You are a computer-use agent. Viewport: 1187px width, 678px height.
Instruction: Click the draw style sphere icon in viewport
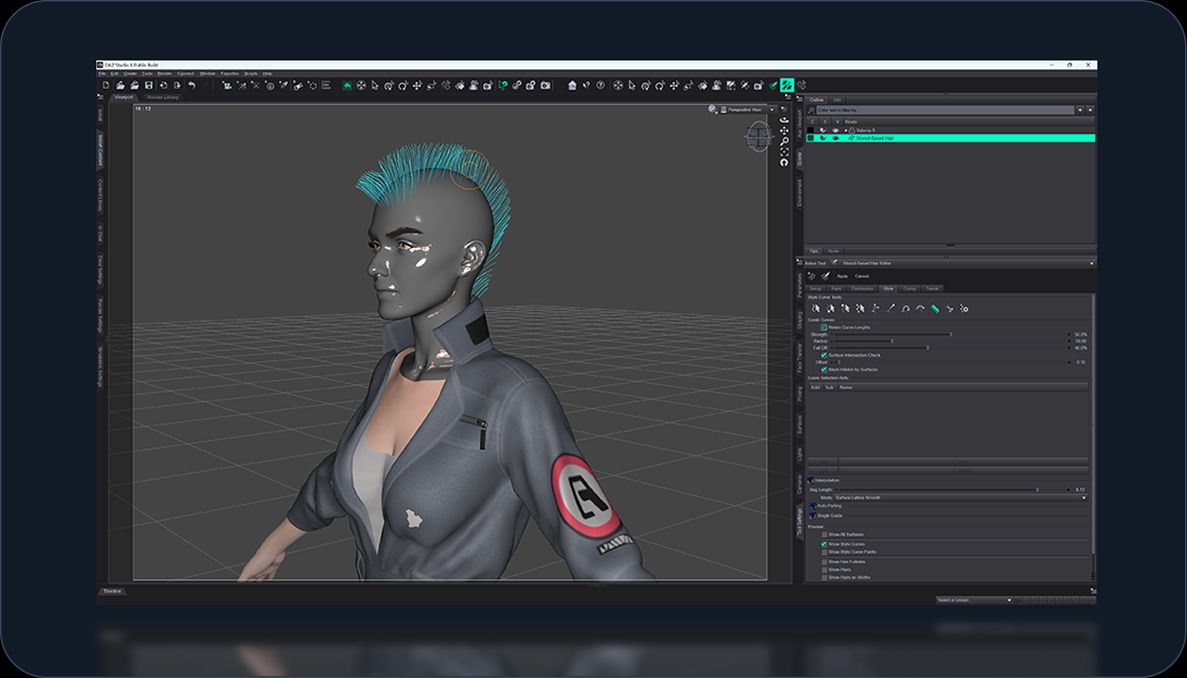coord(712,109)
